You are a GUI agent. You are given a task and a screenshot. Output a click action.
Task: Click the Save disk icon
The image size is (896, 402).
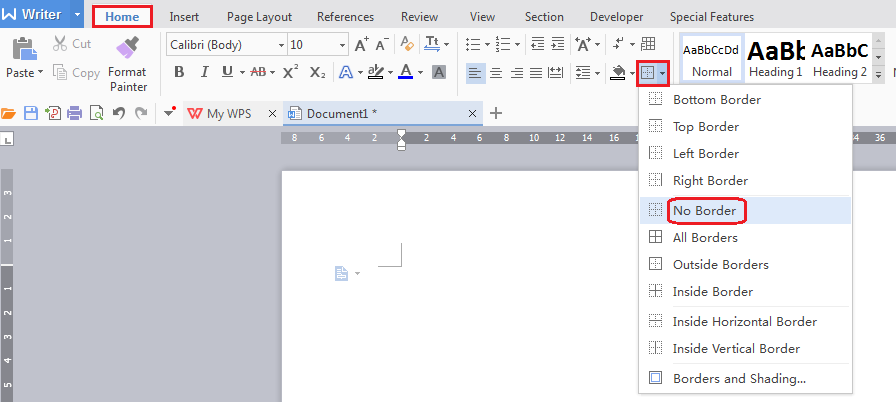[x=30, y=113]
